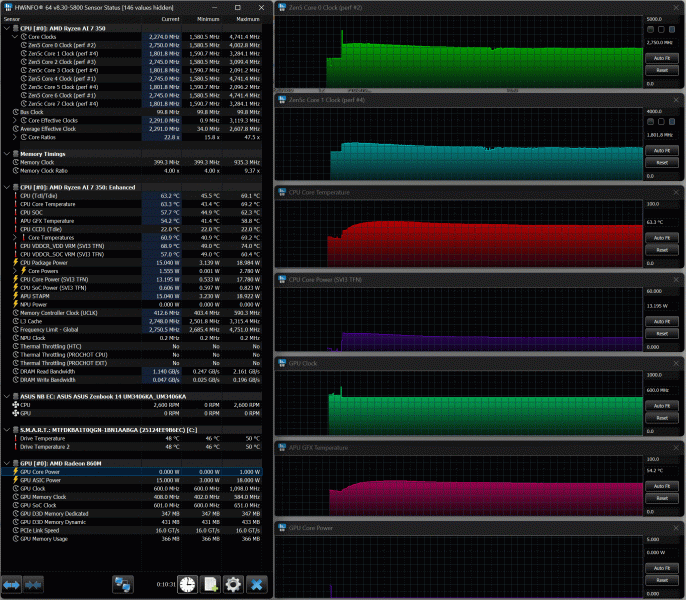The image size is (686, 600).
Task: Click the 100.0 max field in CPU Core Temperature graph
Action: click(x=661, y=204)
